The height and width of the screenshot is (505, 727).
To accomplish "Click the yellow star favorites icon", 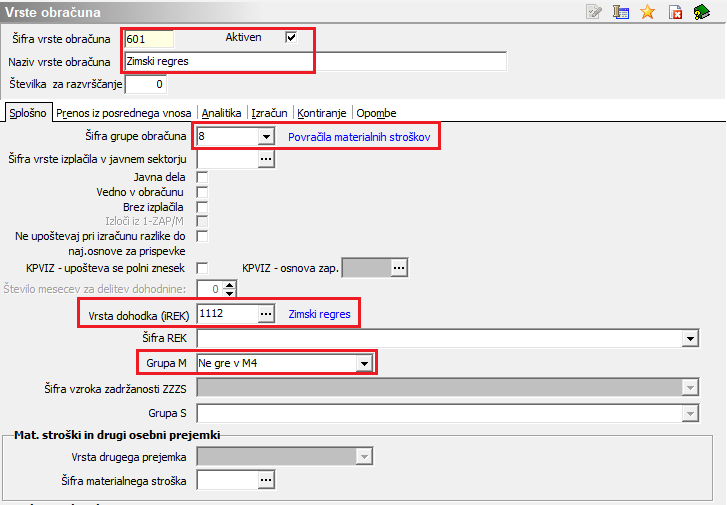I will pyautogui.click(x=648, y=12).
